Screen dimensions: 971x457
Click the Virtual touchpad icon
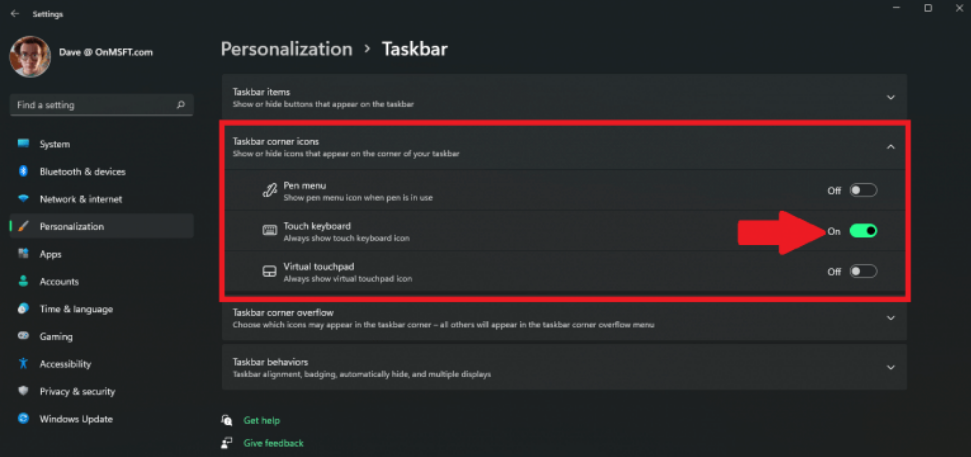click(269, 272)
